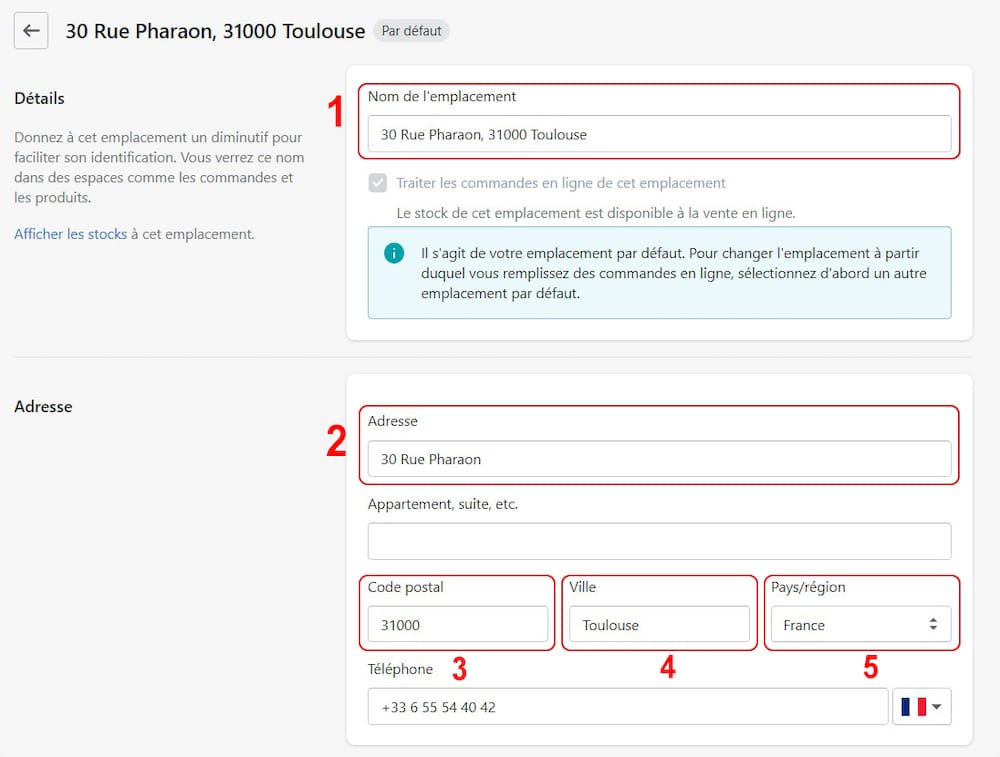
Task: Open "Afficher les stocks" link
Action: [x=70, y=234]
